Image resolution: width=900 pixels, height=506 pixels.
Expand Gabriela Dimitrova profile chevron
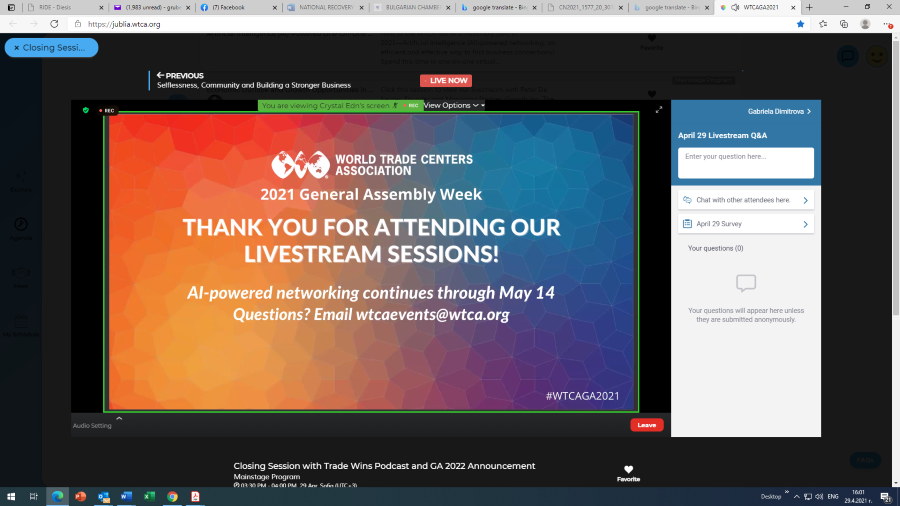(x=809, y=111)
